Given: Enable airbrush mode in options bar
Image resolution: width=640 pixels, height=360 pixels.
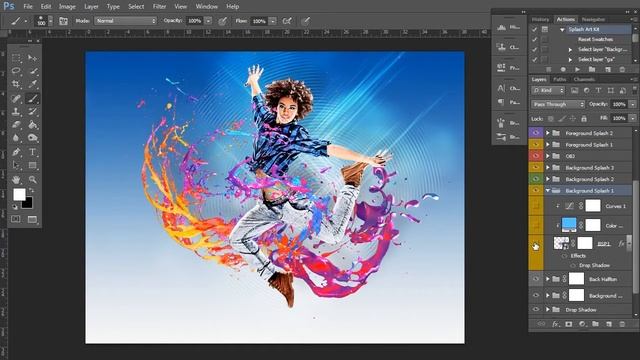Looking at the screenshot, I should pyautogui.click(x=287, y=21).
